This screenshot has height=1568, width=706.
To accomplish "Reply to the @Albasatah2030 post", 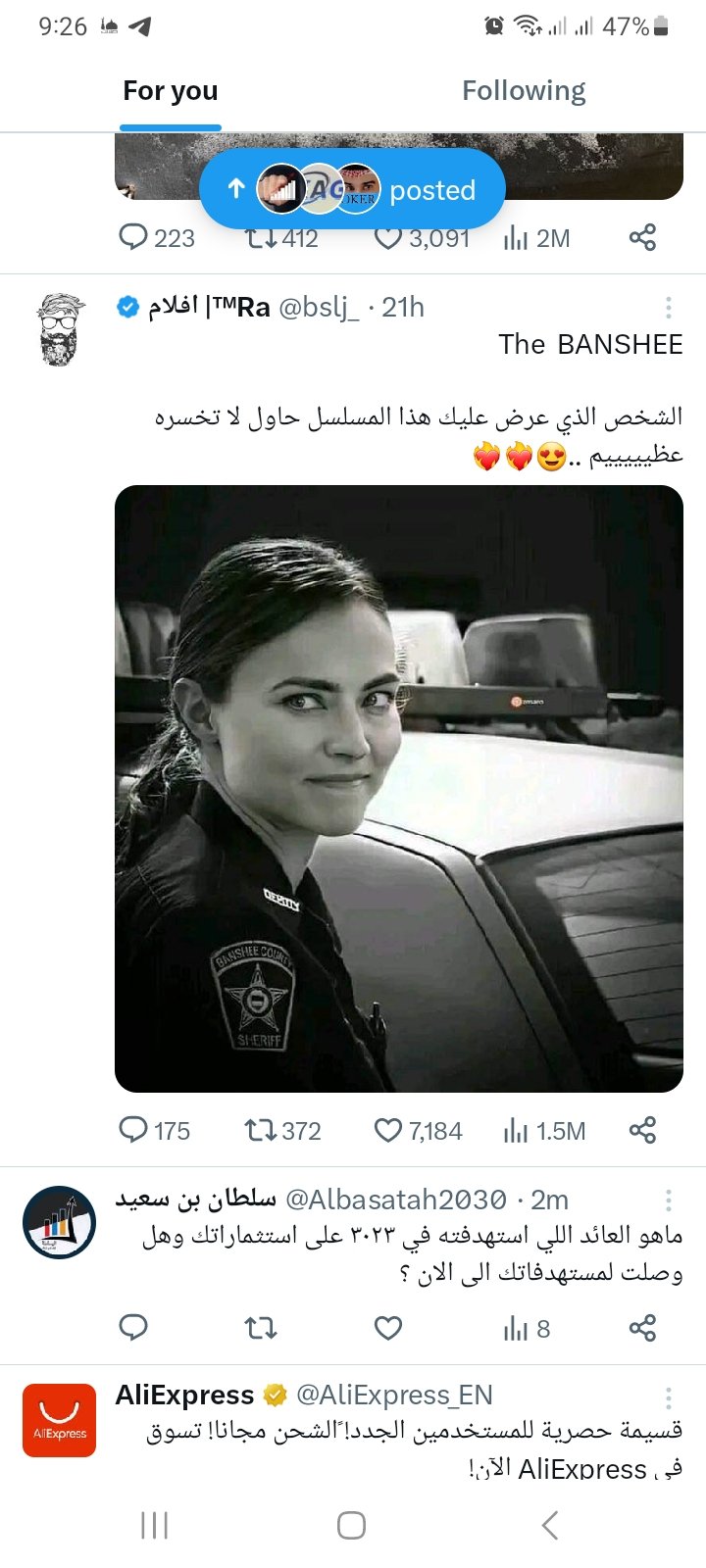I will [133, 1328].
